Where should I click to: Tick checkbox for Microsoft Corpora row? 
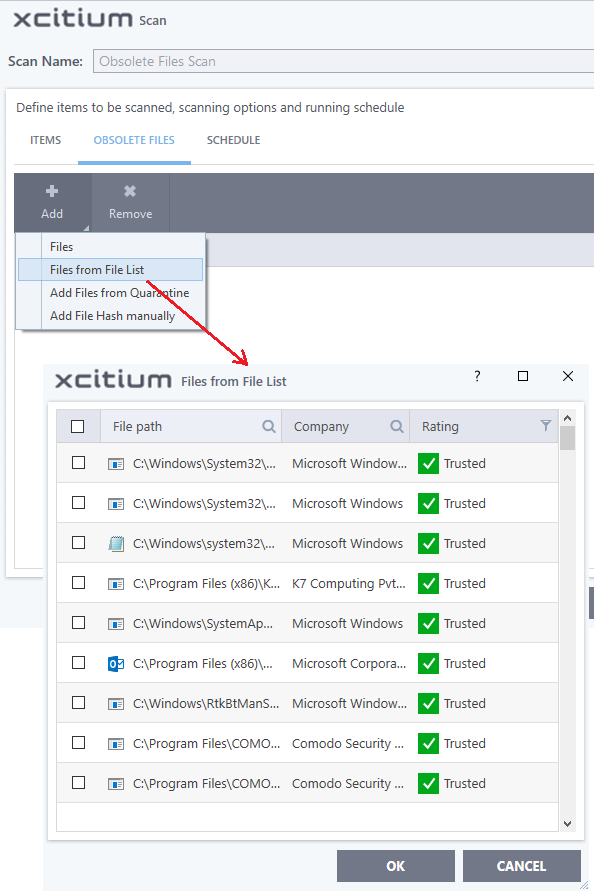pyautogui.click(x=78, y=663)
